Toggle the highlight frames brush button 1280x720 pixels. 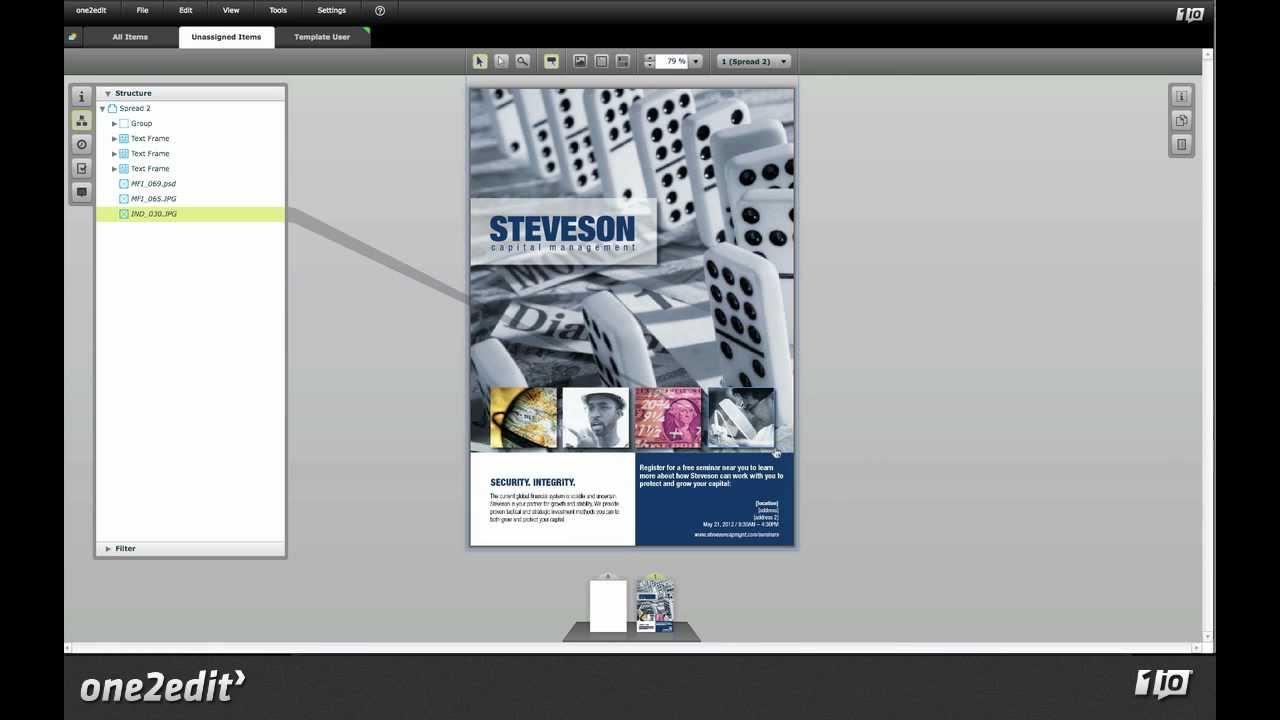click(x=551, y=61)
